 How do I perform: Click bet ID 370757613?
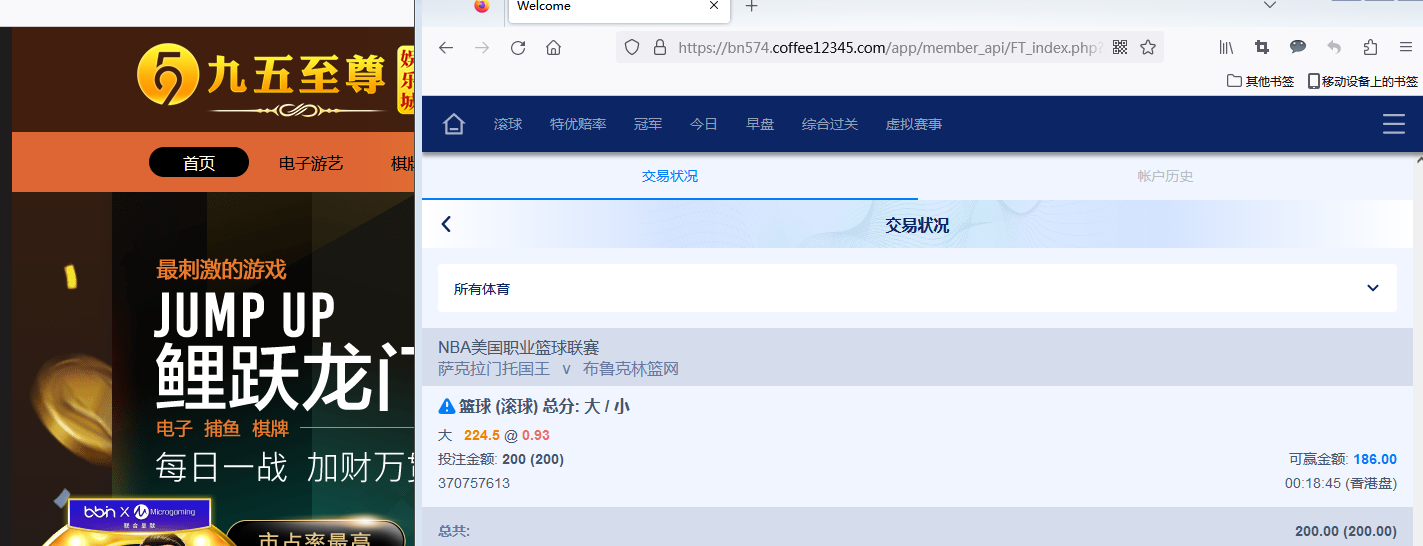pos(474,483)
